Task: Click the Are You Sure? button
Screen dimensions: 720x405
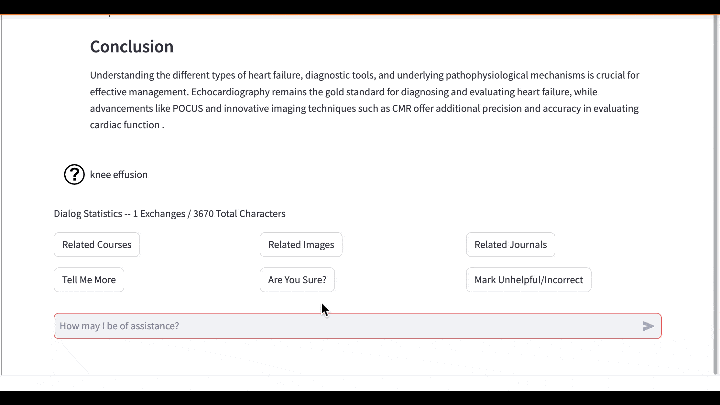Action: 296,280
